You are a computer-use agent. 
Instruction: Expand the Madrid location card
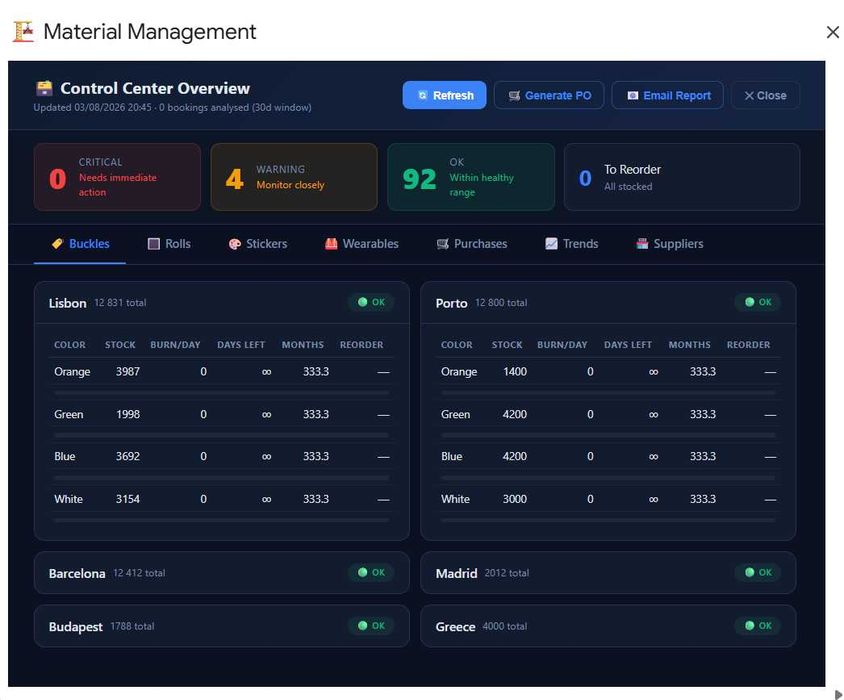click(608, 572)
